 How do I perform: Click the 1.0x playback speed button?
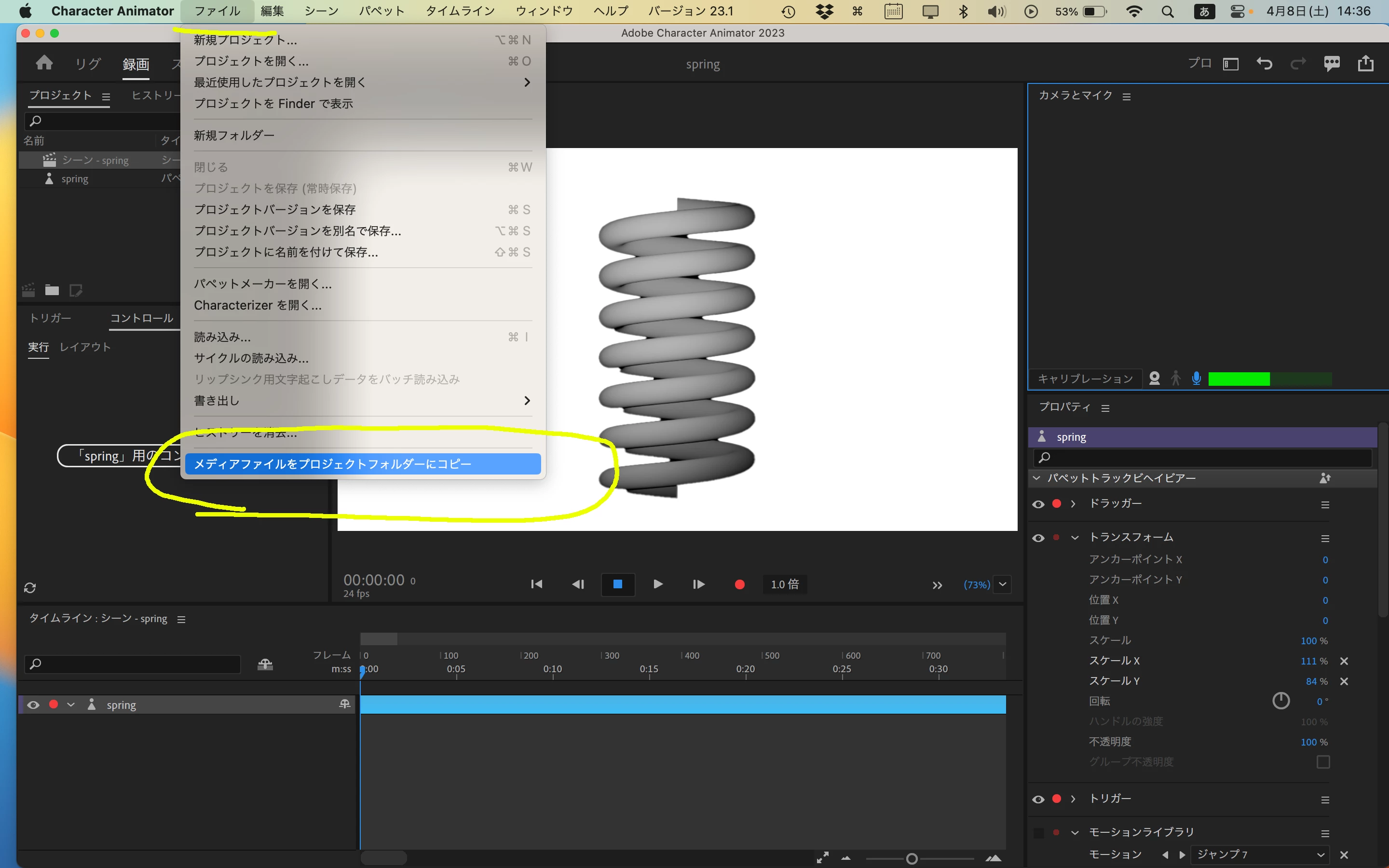pos(784,584)
